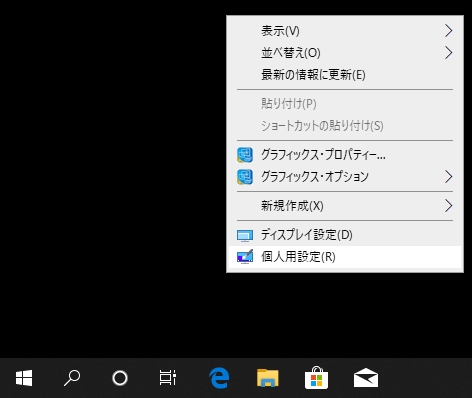Click the 個人用設定 icon
This screenshot has width=472, height=398.
pos(245,257)
